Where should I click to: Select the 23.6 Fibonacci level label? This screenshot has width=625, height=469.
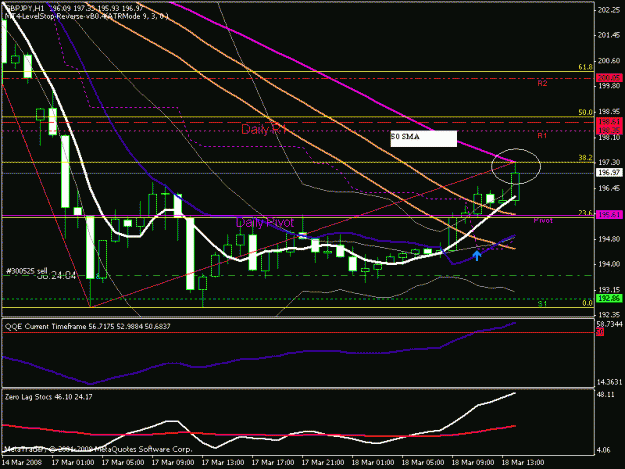coord(585,213)
